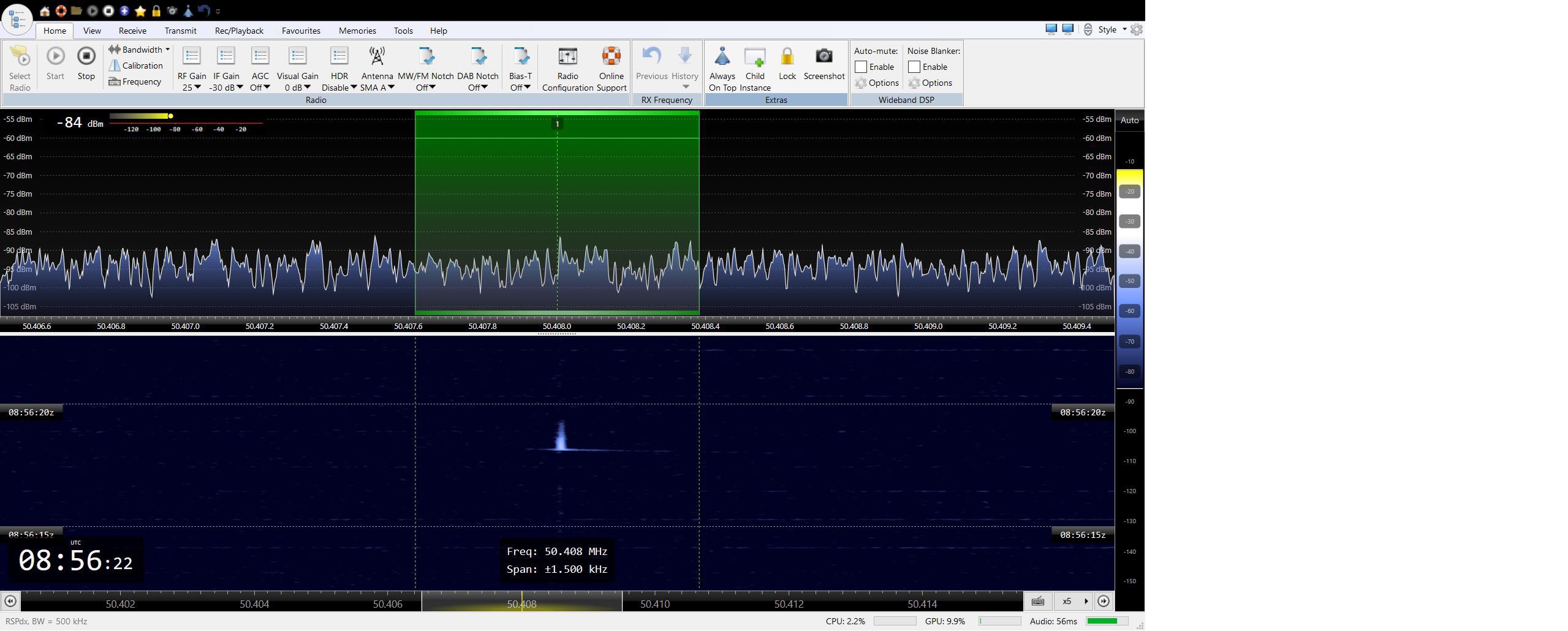This screenshot has width=1568, height=631.
Task: Toggle the Auto level button
Action: pyautogui.click(x=1129, y=121)
